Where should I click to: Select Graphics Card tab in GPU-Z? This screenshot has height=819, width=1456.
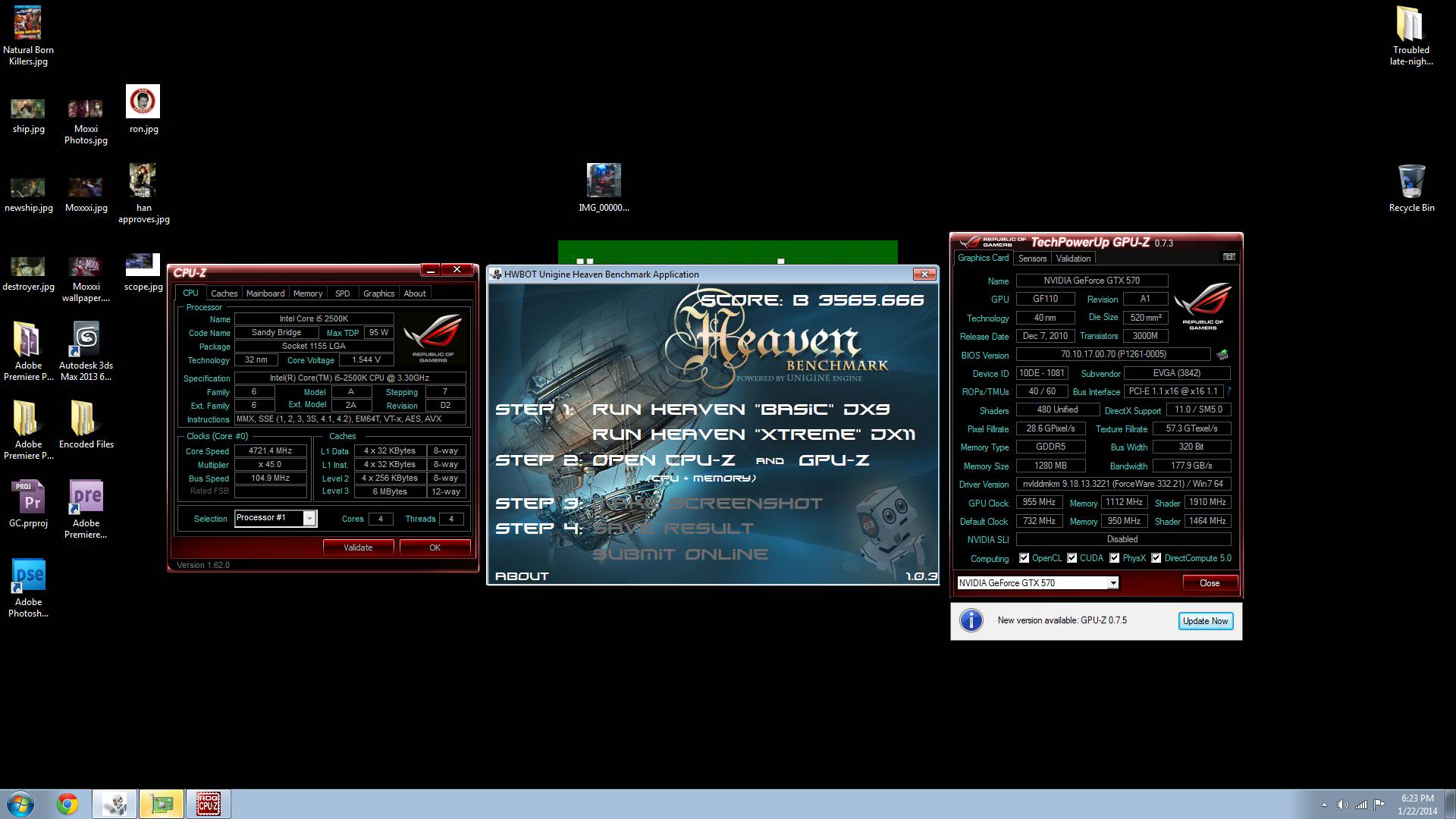(983, 258)
